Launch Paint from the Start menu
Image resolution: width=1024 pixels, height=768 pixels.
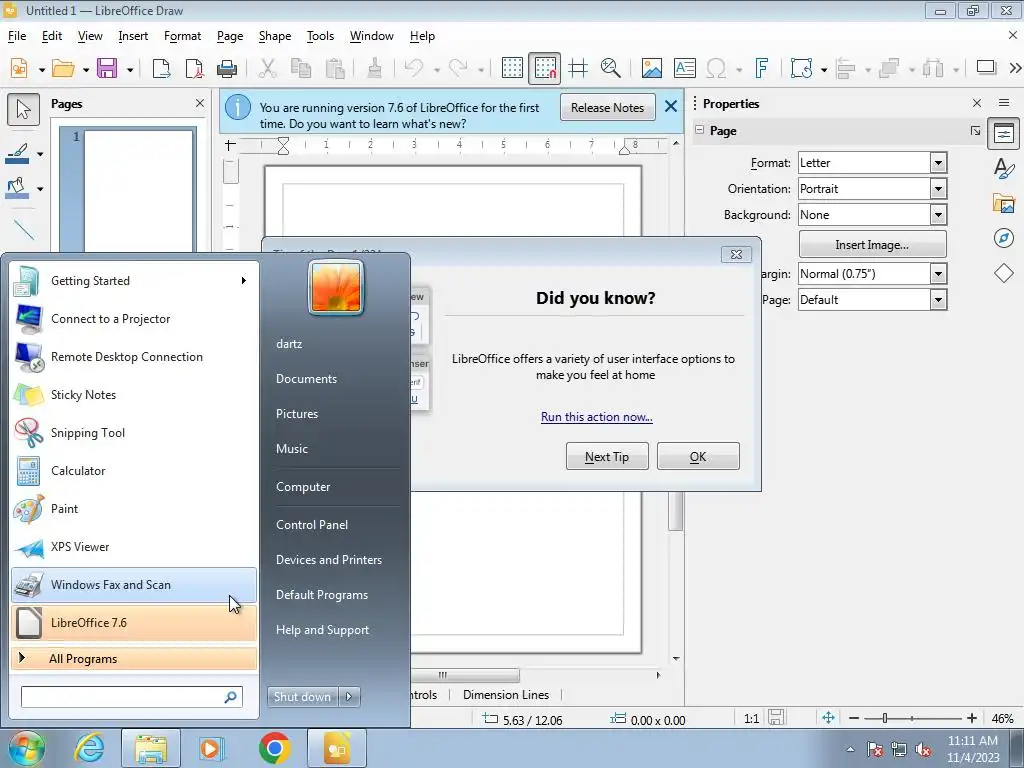(x=134, y=509)
